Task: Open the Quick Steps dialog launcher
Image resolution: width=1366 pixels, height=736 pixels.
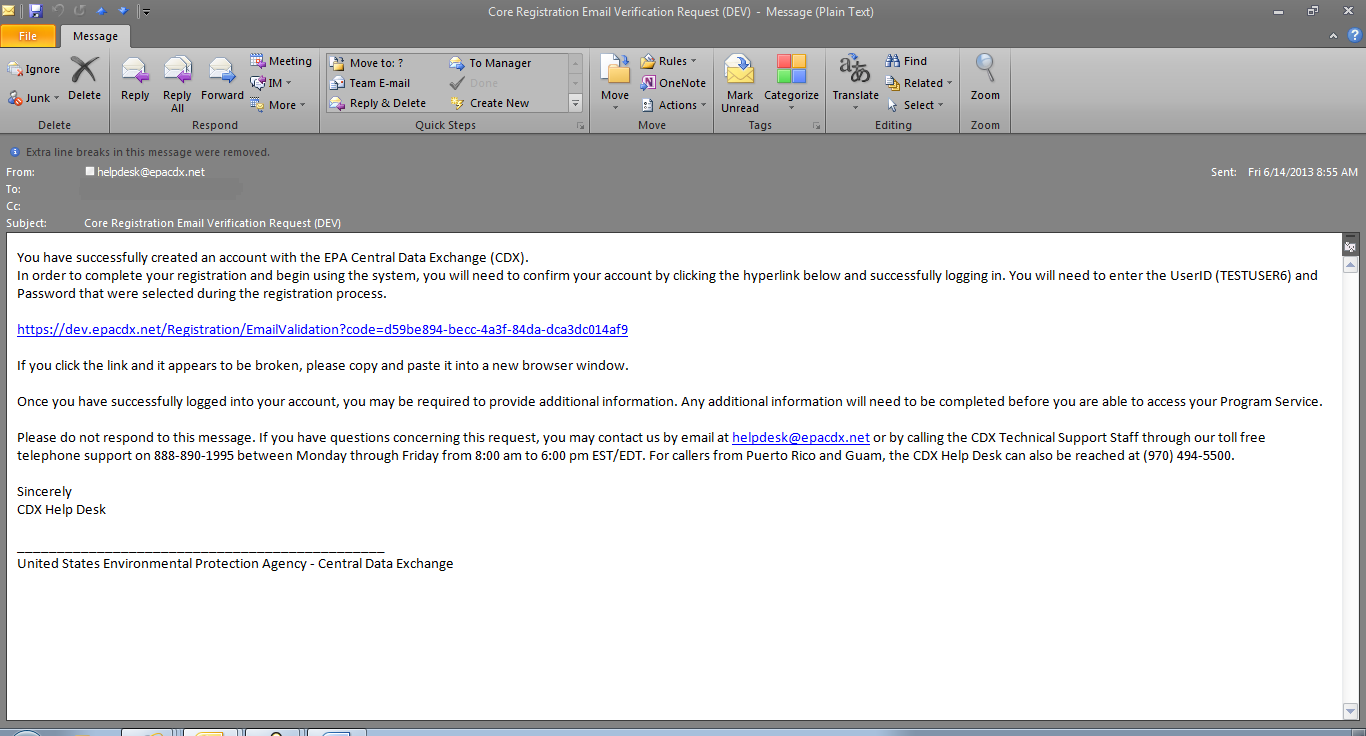Action: [580, 126]
